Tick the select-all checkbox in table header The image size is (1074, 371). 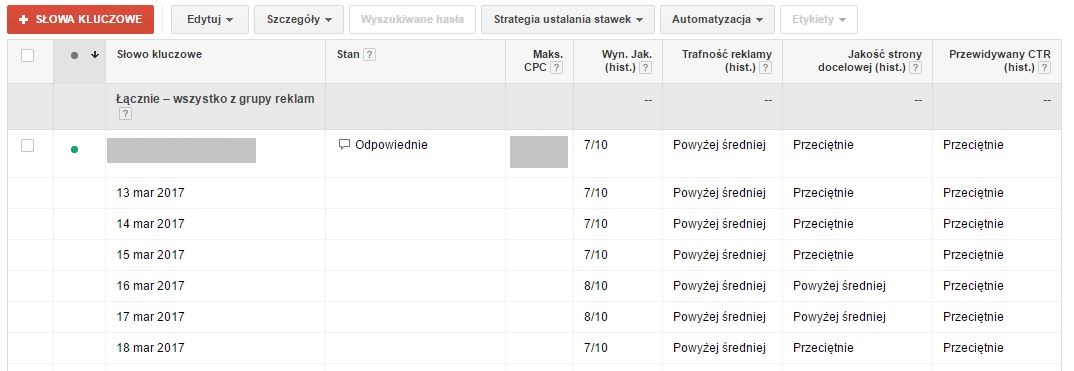27,55
